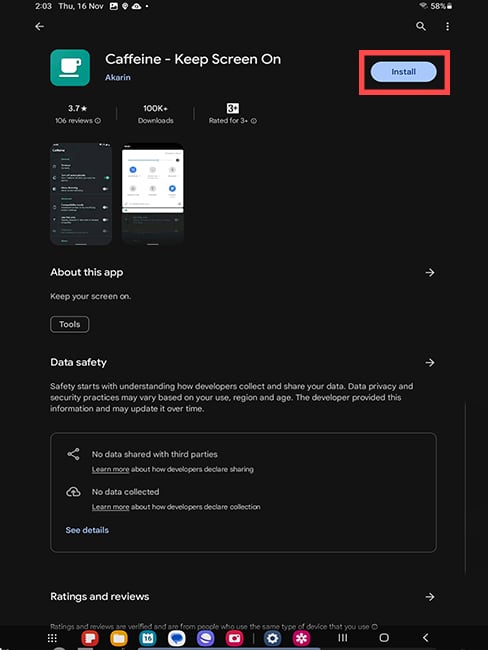Tap the No data collected text
This screenshot has height=650, width=488.
(126, 492)
